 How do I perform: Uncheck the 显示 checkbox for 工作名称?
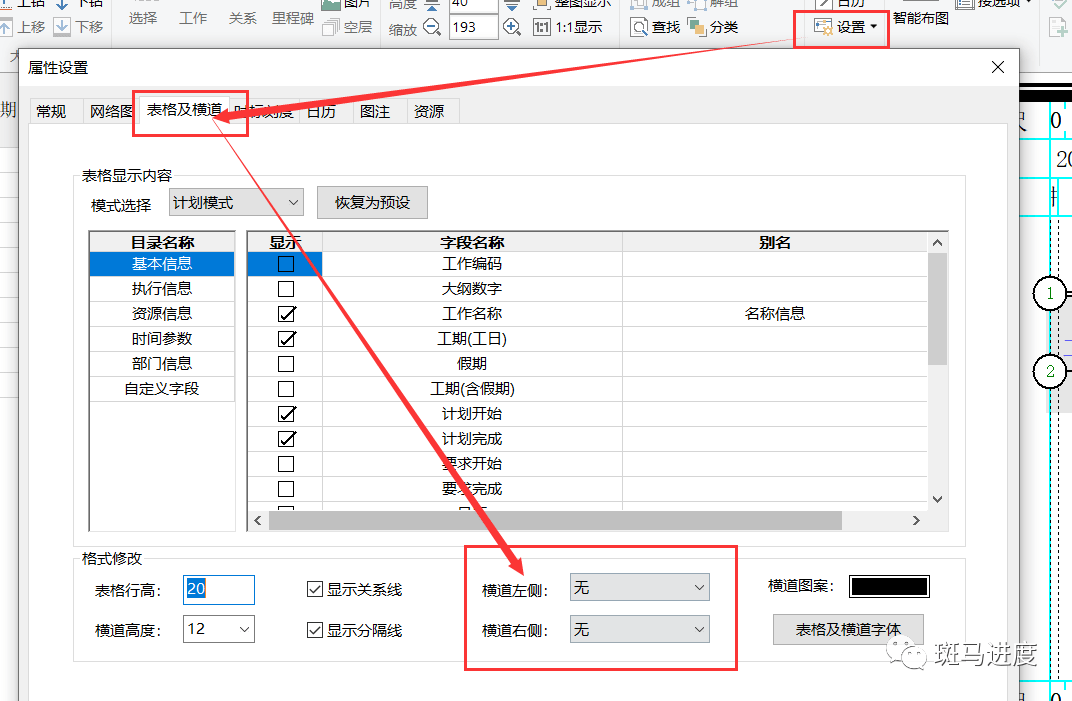click(x=286, y=314)
